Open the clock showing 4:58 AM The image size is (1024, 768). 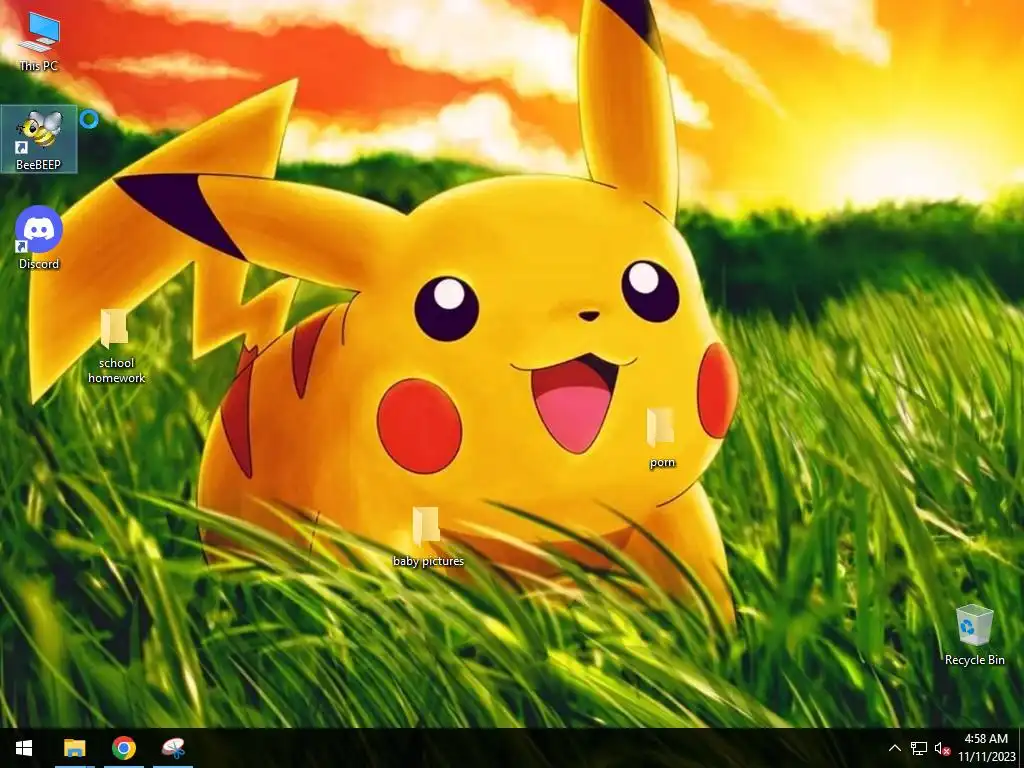(986, 748)
